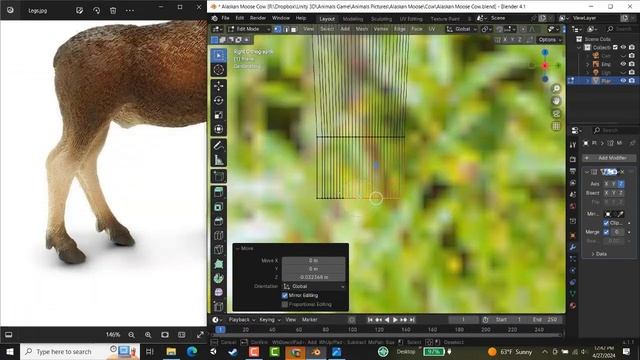The image size is (640, 360).
Task: Select the Move tool in Blender's toolbar
Action: (219, 86)
